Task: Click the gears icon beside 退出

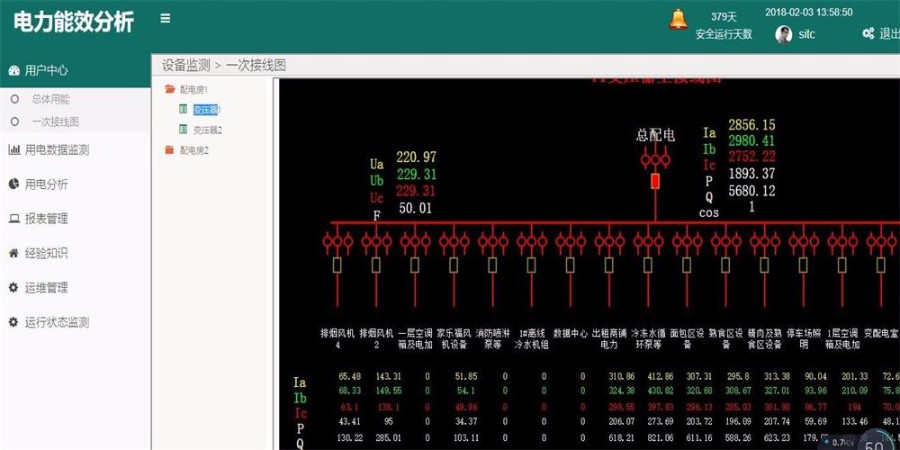Action: pos(868,34)
